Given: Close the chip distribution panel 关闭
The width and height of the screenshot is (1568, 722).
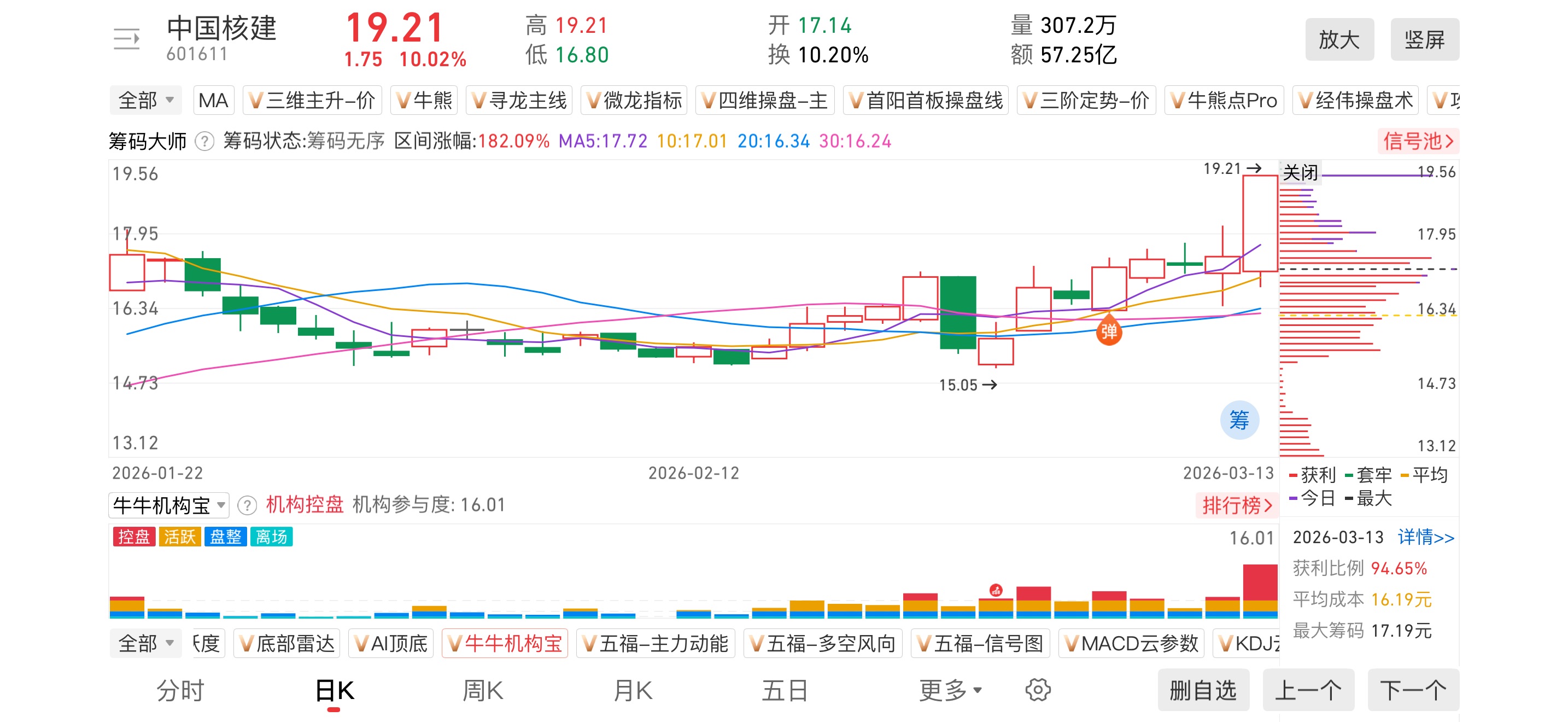Looking at the screenshot, I should click(x=1300, y=173).
